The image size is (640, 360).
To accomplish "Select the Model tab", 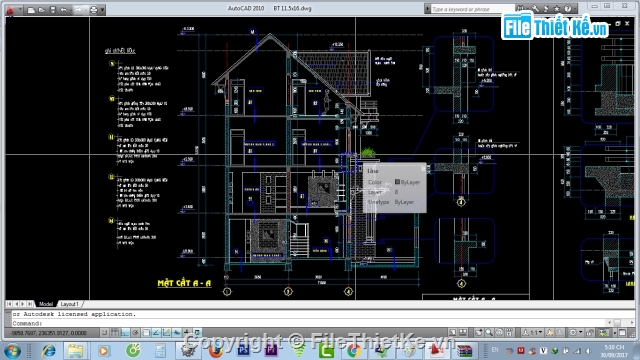I will [x=46, y=304].
